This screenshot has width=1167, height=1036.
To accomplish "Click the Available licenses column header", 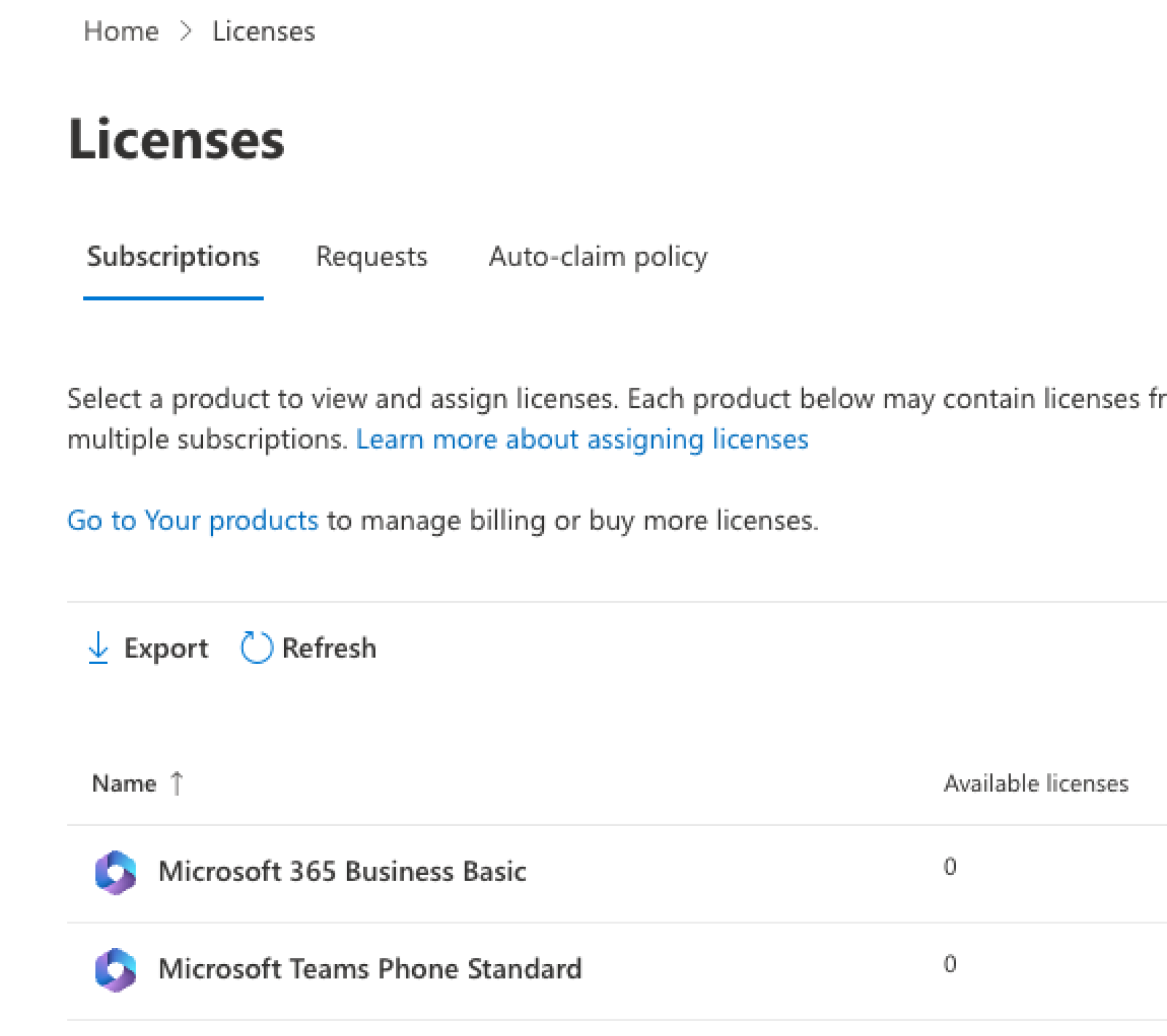I will coord(1035,783).
